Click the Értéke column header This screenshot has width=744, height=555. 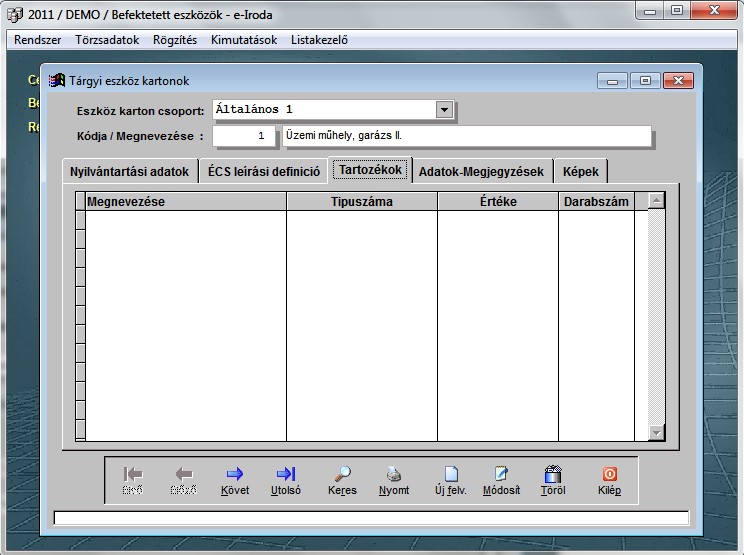click(x=497, y=202)
